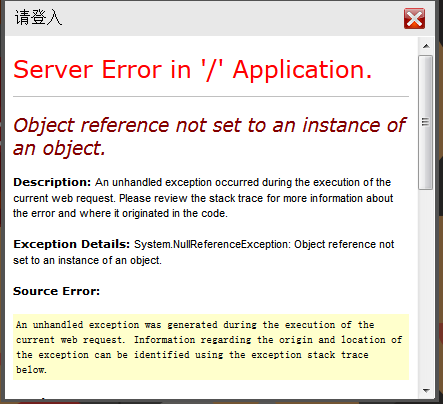443x404 pixels.
Task: Click the 'Server Error in '/' Application.' heading
Action: [x=192, y=70]
